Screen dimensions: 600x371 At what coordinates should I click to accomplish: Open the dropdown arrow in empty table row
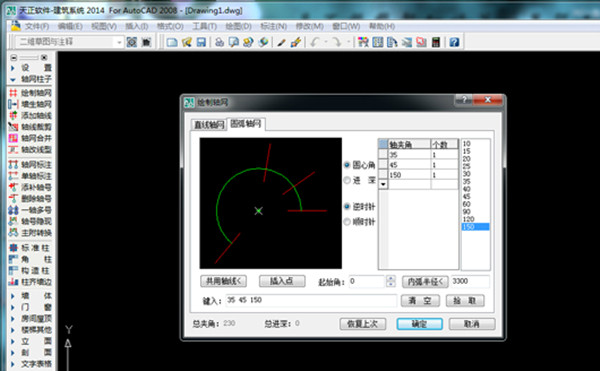tap(383, 184)
